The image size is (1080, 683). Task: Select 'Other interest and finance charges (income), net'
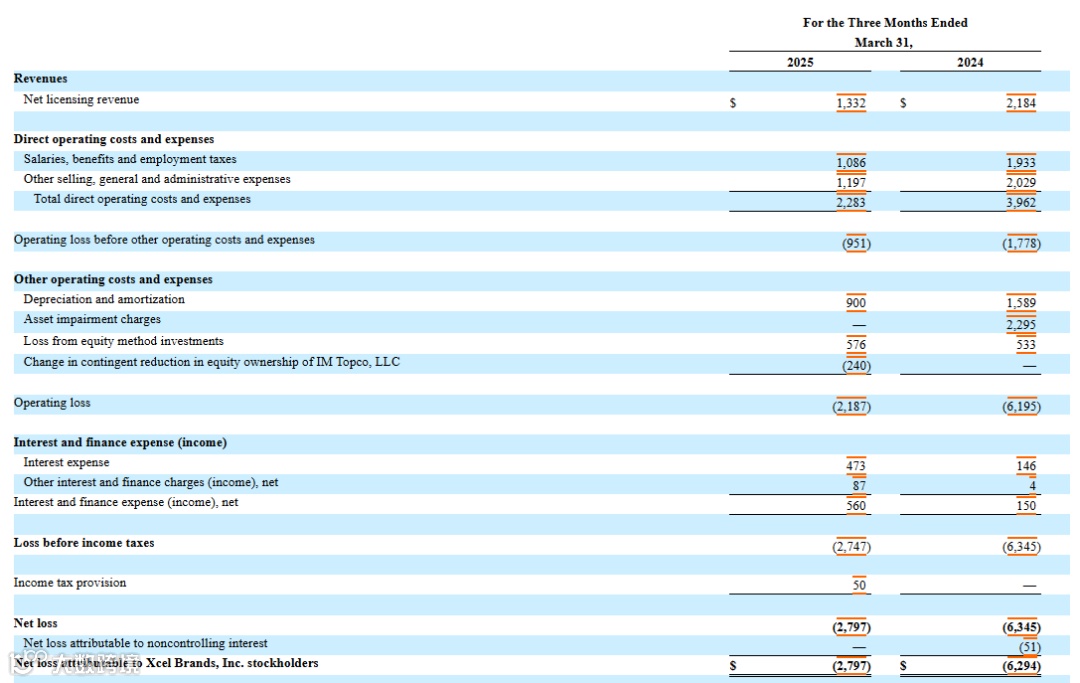tap(151, 483)
